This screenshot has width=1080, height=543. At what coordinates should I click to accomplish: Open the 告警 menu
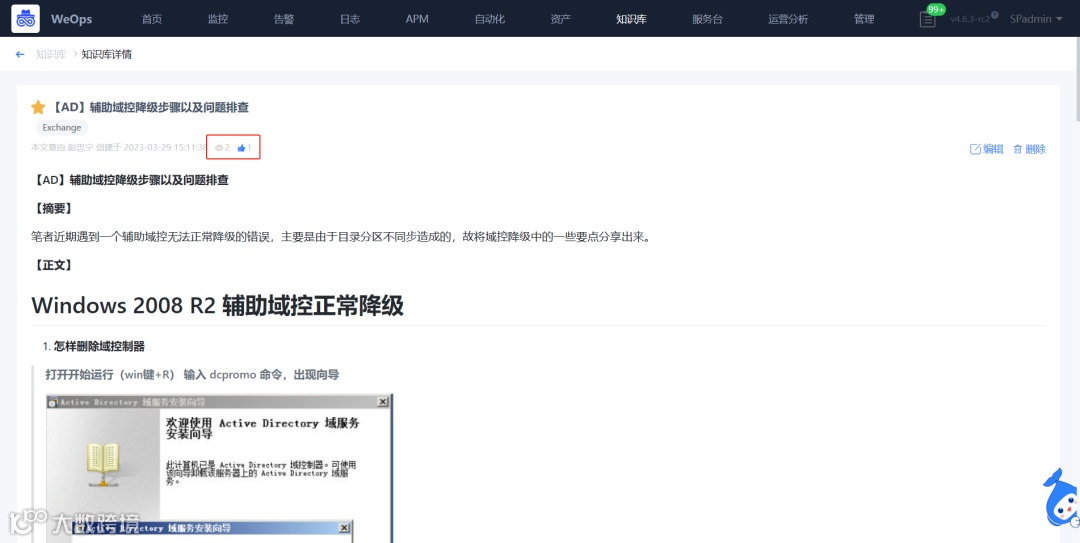pos(284,19)
